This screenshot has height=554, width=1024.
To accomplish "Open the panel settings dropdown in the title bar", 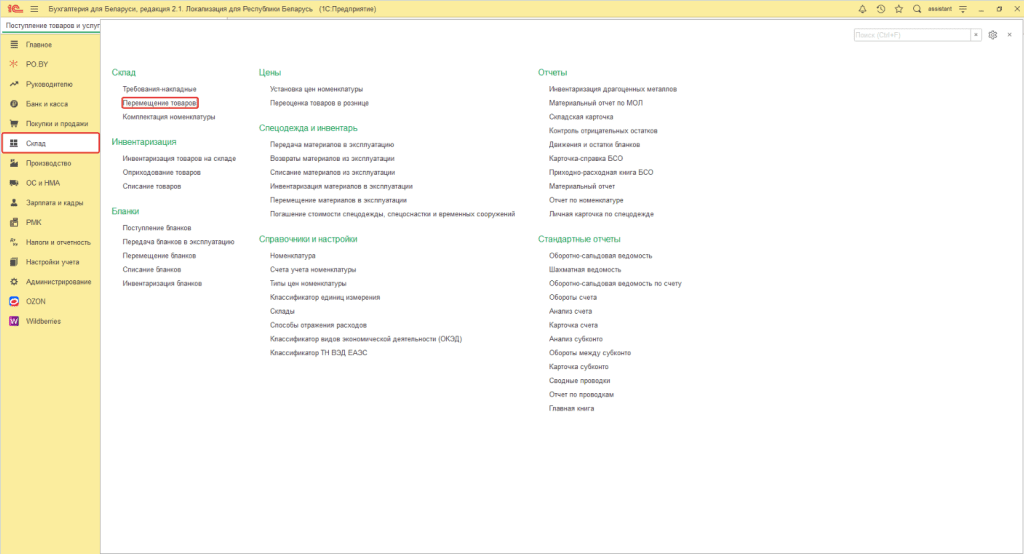I will tap(963, 9).
